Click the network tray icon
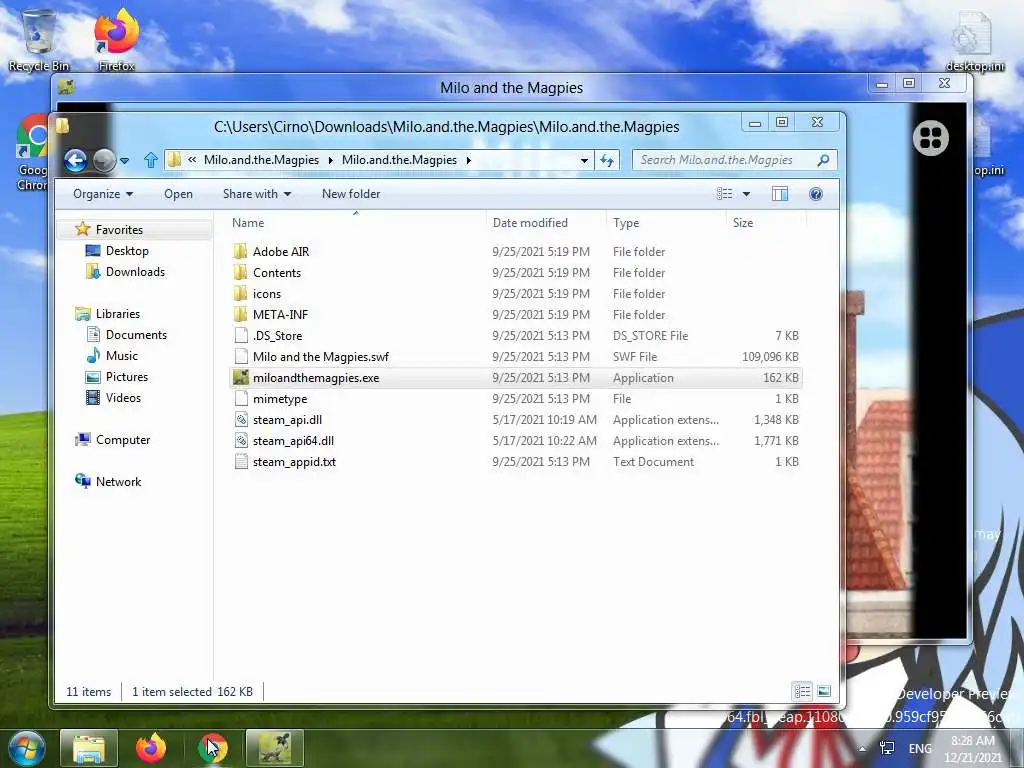Viewport: 1024px width, 768px height. (887, 748)
